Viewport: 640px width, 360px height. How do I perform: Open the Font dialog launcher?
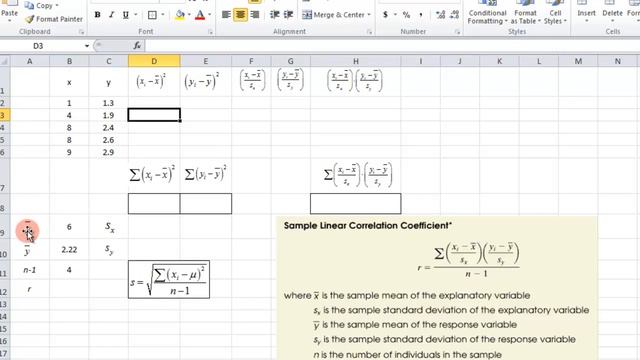211,32
